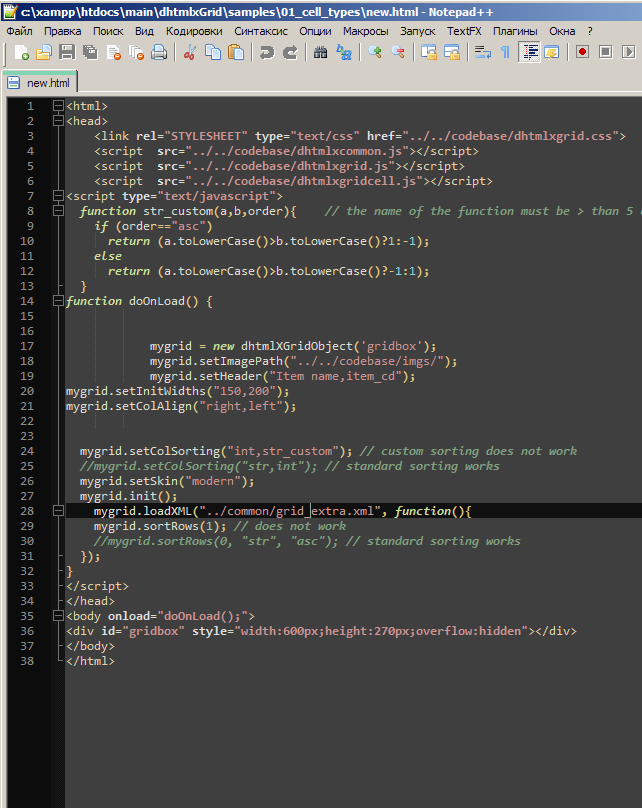The image size is (642, 808).
Task: Undo the last edit
Action: tap(266, 52)
